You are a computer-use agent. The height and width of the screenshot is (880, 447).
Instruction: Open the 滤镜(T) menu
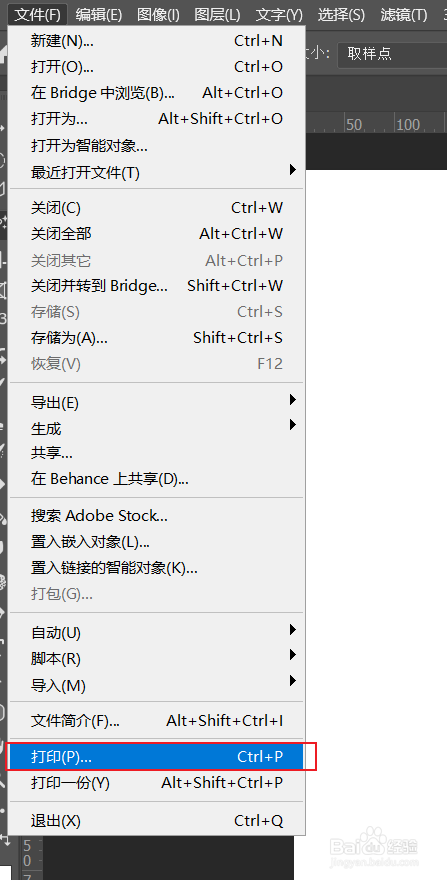[403, 15]
